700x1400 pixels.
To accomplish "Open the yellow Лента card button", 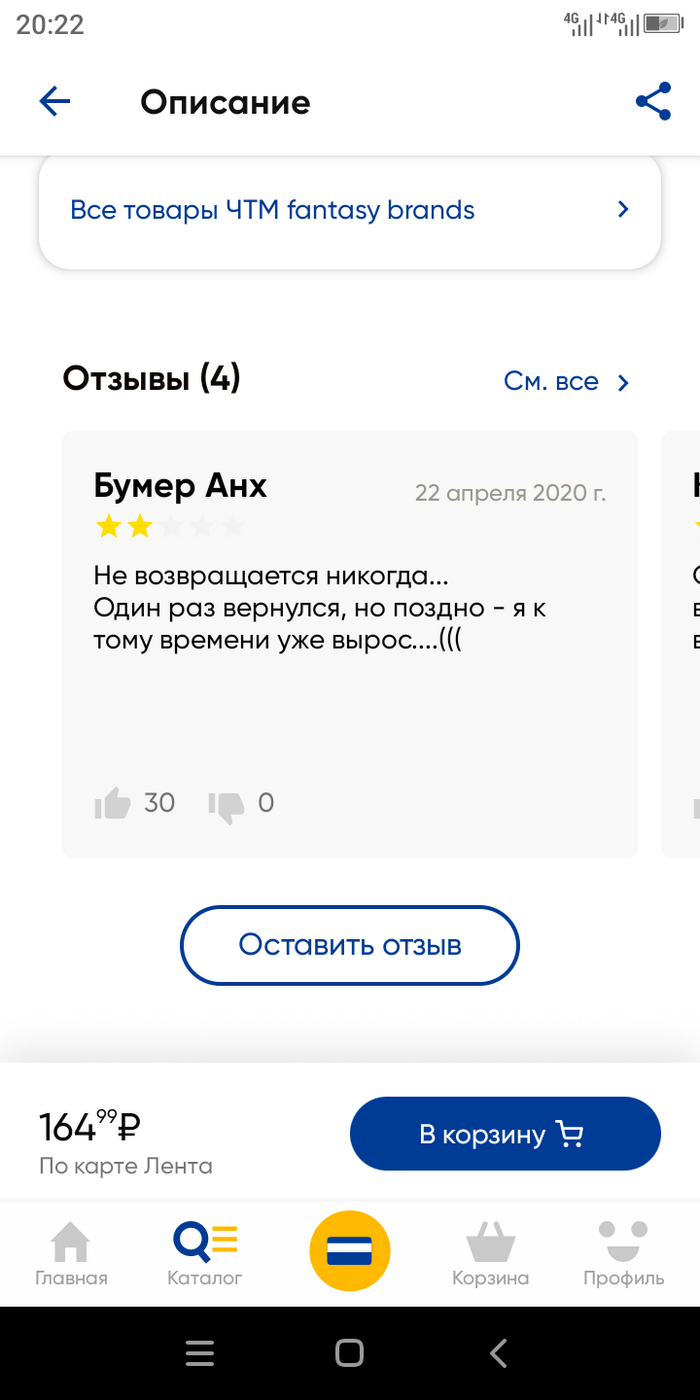I will click(x=350, y=1250).
